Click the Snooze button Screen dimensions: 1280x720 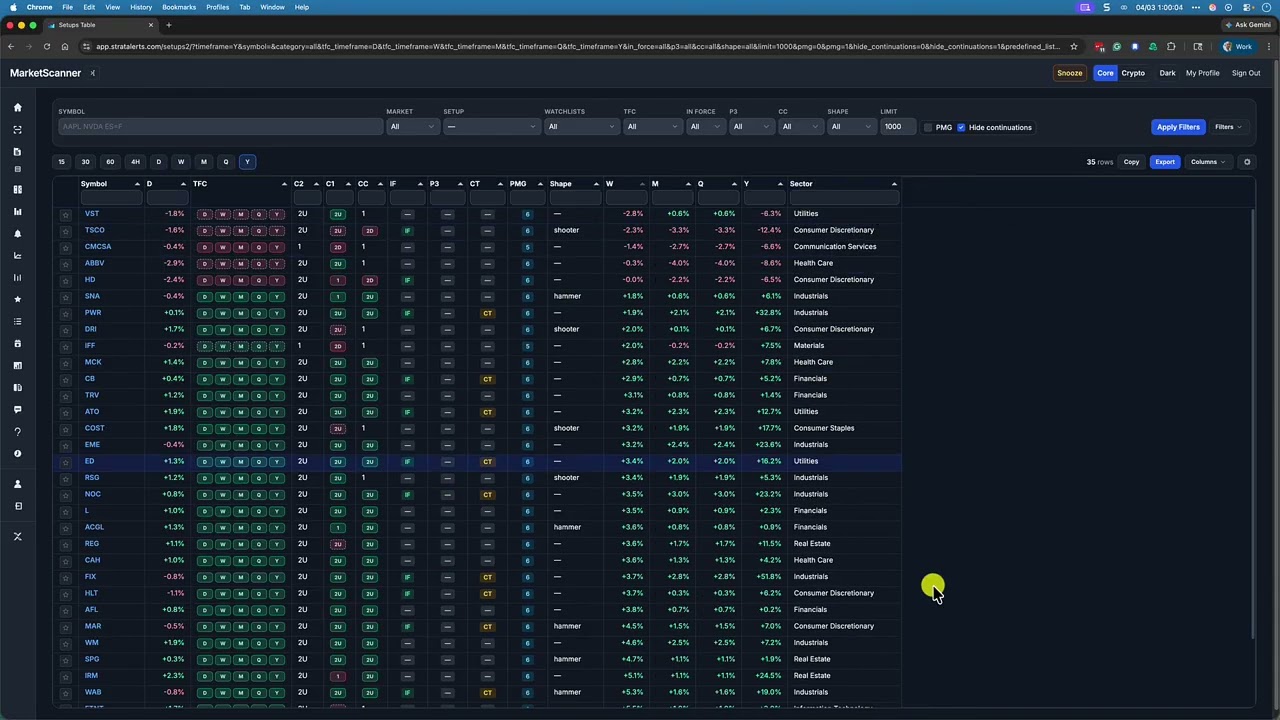(x=1070, y=73)
